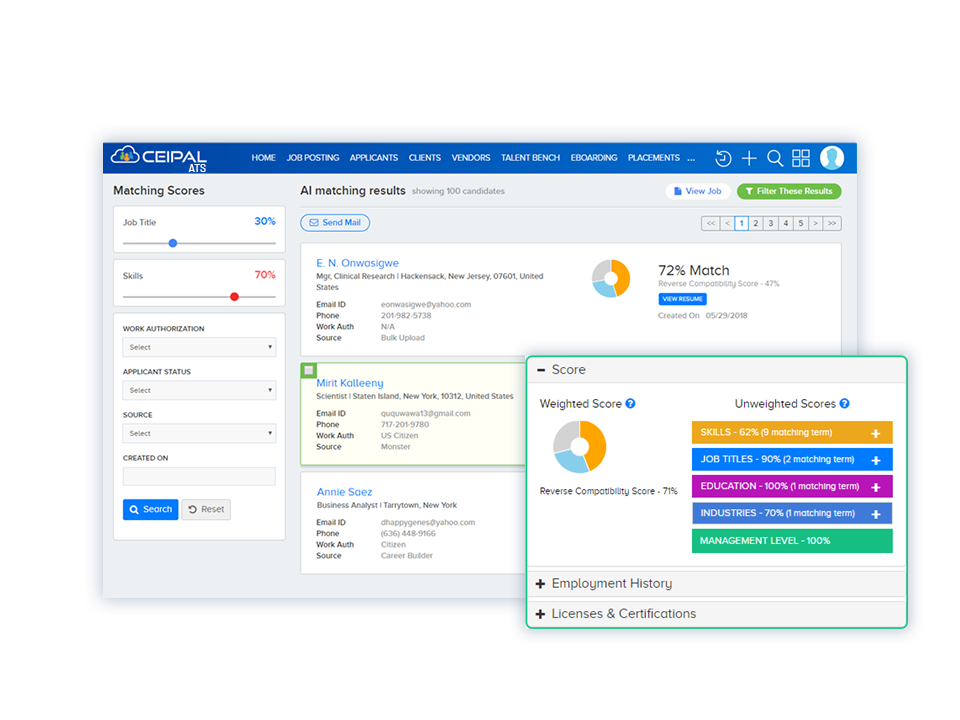Open the search magnifier icon in header
This screenshot has height=720, width=960.
click(x=775, y=158)
